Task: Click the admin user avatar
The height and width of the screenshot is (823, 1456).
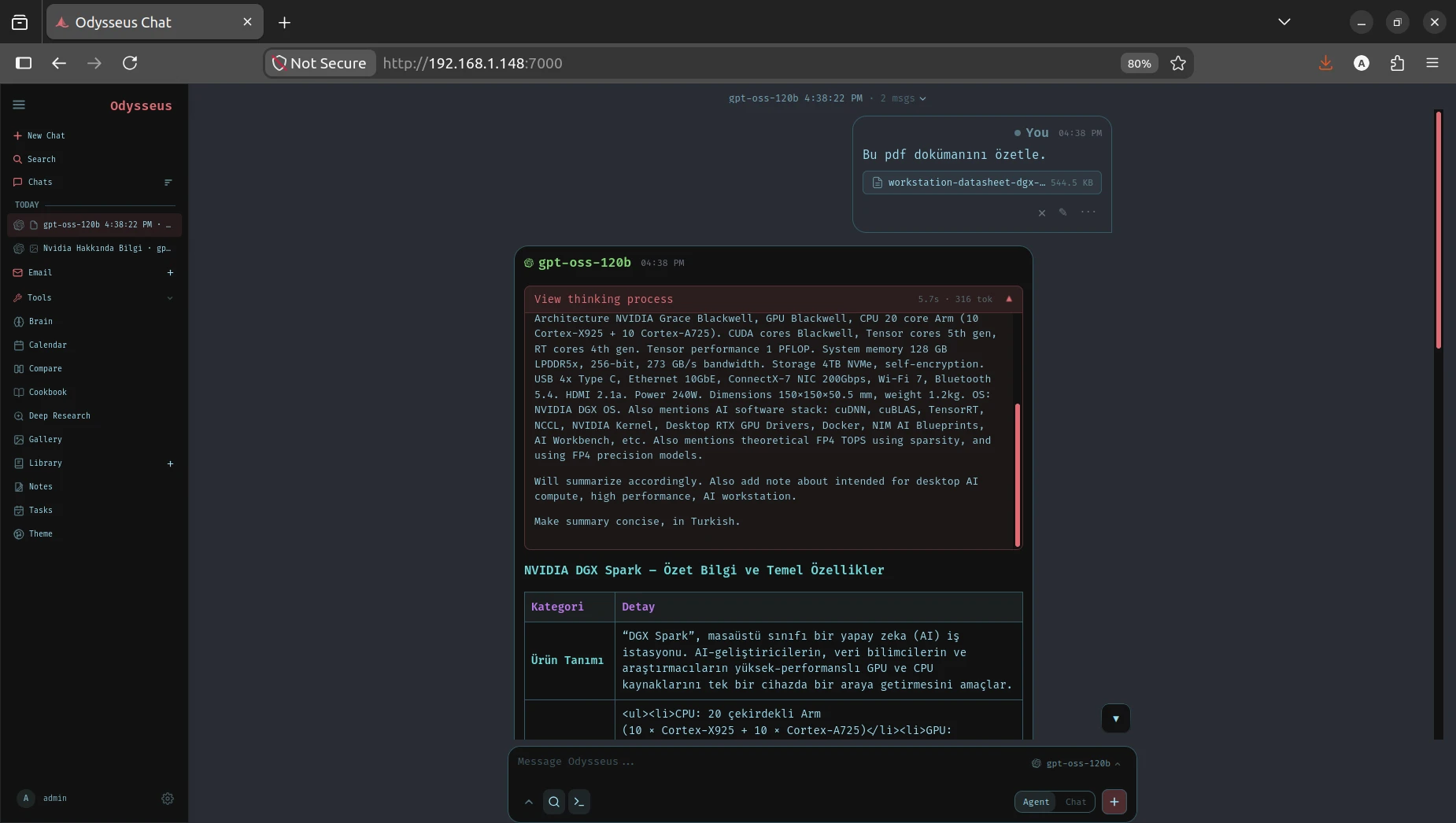Action: coord(26,798)
